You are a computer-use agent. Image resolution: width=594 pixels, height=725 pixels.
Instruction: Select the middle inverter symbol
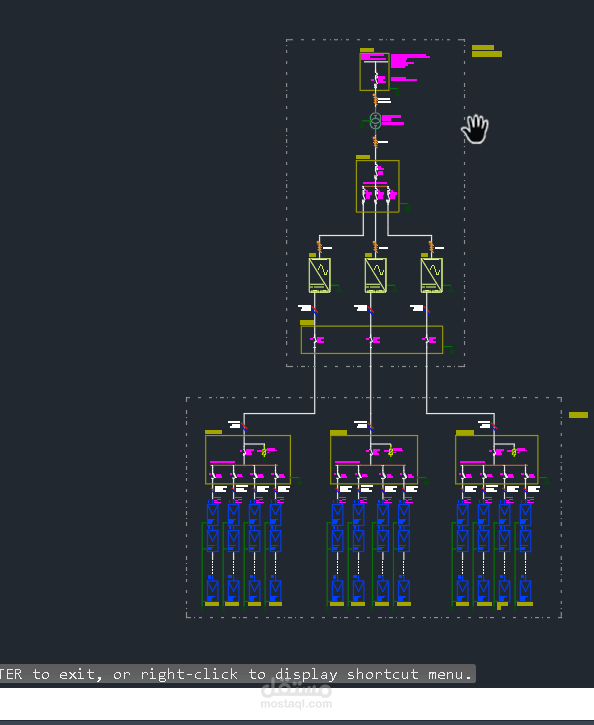coord(375,275)
